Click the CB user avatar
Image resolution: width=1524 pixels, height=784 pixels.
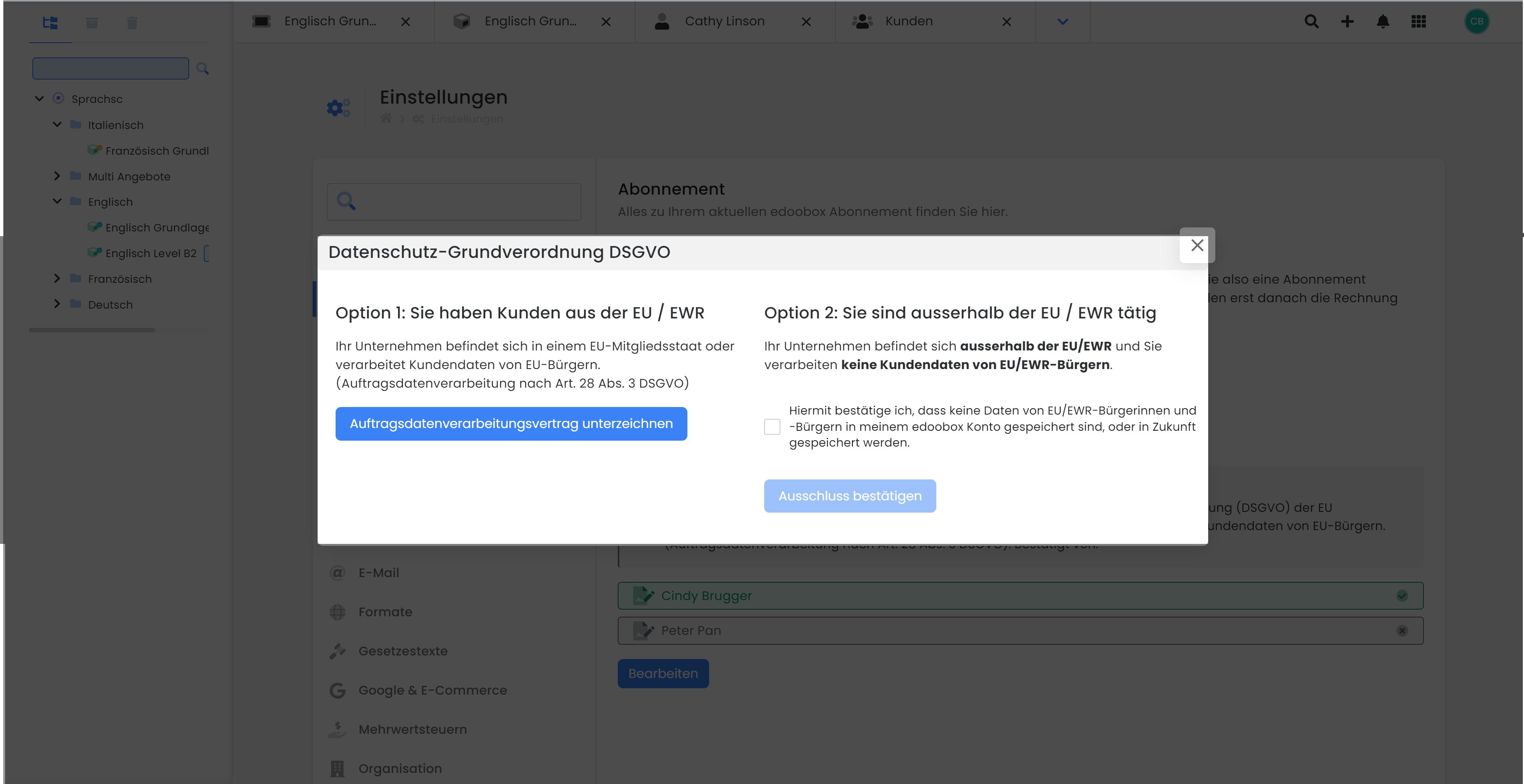1476,21
